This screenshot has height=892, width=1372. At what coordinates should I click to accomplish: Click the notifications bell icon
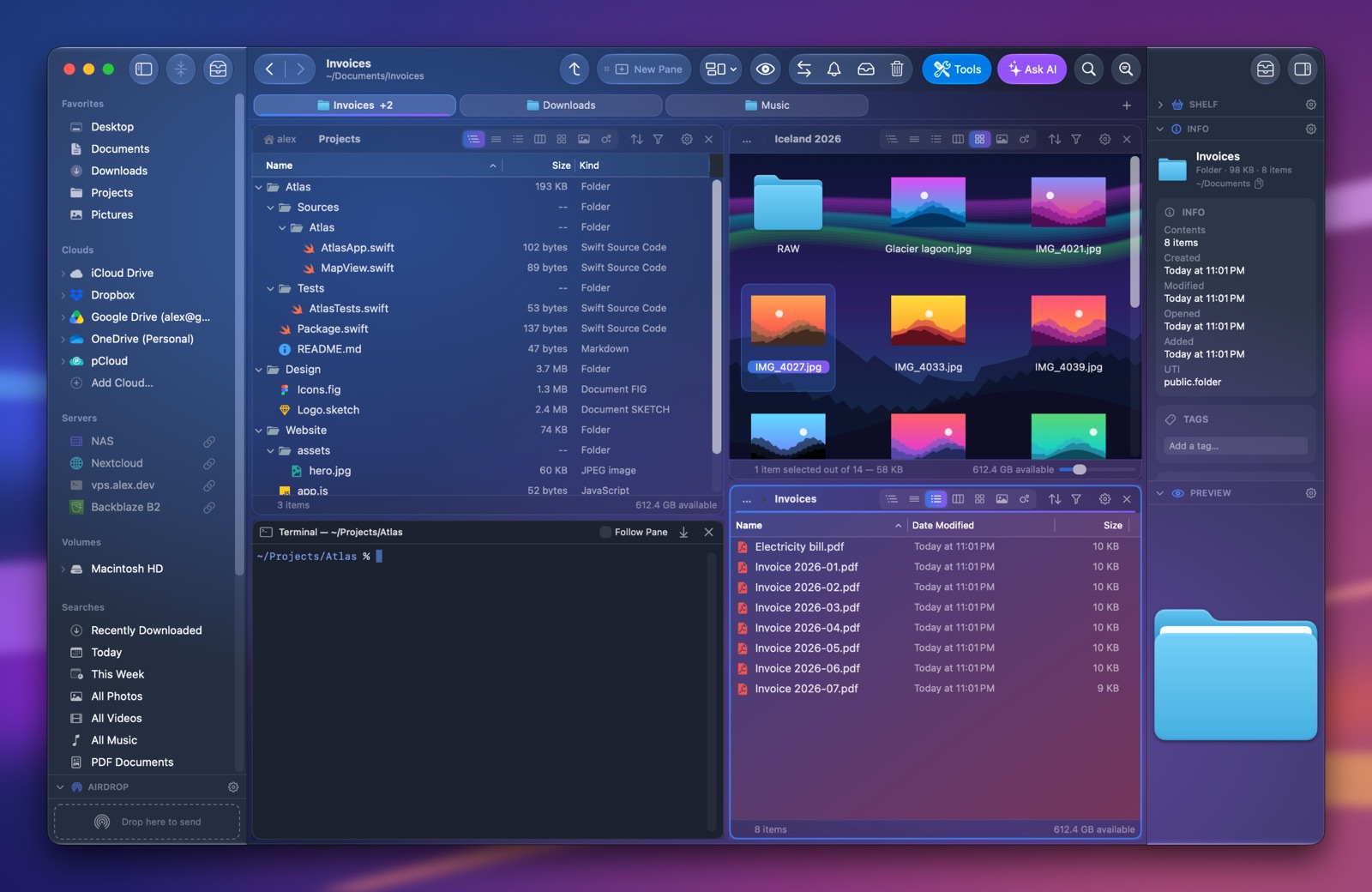pyautogui.click(x=833, y=69)
